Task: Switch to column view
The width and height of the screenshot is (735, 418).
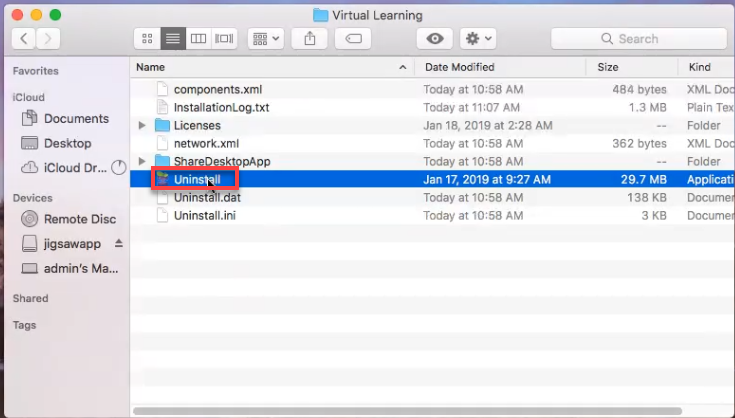Action: (199, 38)
